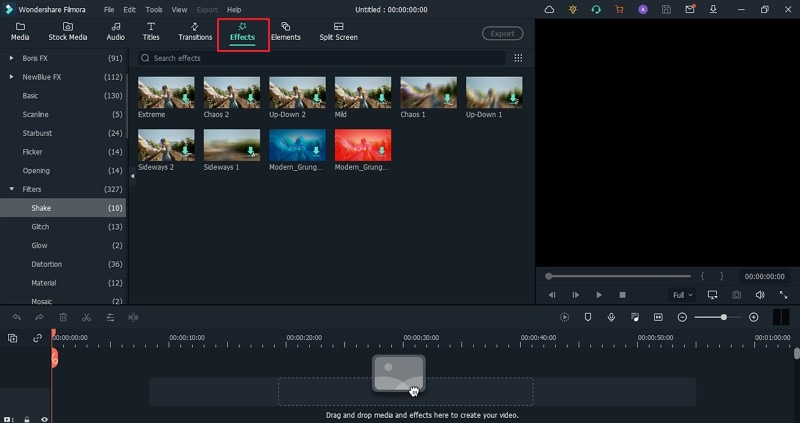This screenshot has width=800, height=423.
Task: Select the Starburst category
Action: tap(63, 133)
